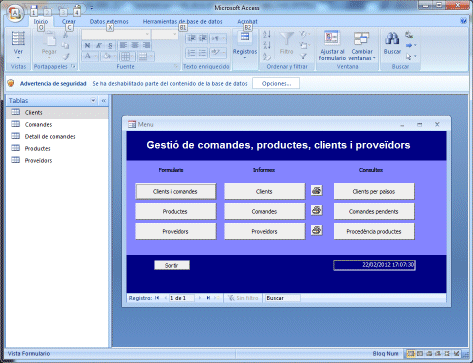Viewport: 473px width, 363px height.
Task: Select the Proveïdors table
Action: [x=57, y=160]
